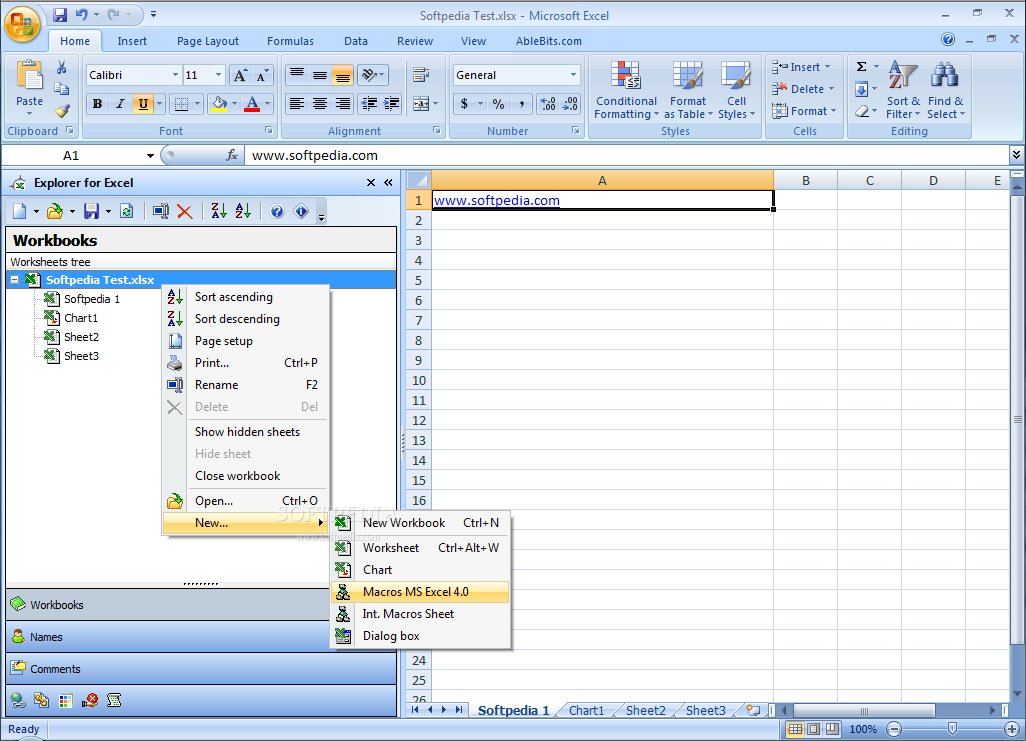The height and width of the screenshot is (741, 1026).
Task: Click the Explorer rename toolbar icon
Action: 160,211
